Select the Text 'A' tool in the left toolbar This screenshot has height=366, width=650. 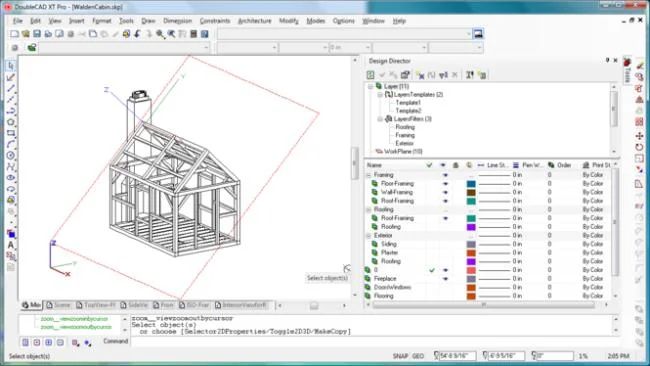[11, 245]
